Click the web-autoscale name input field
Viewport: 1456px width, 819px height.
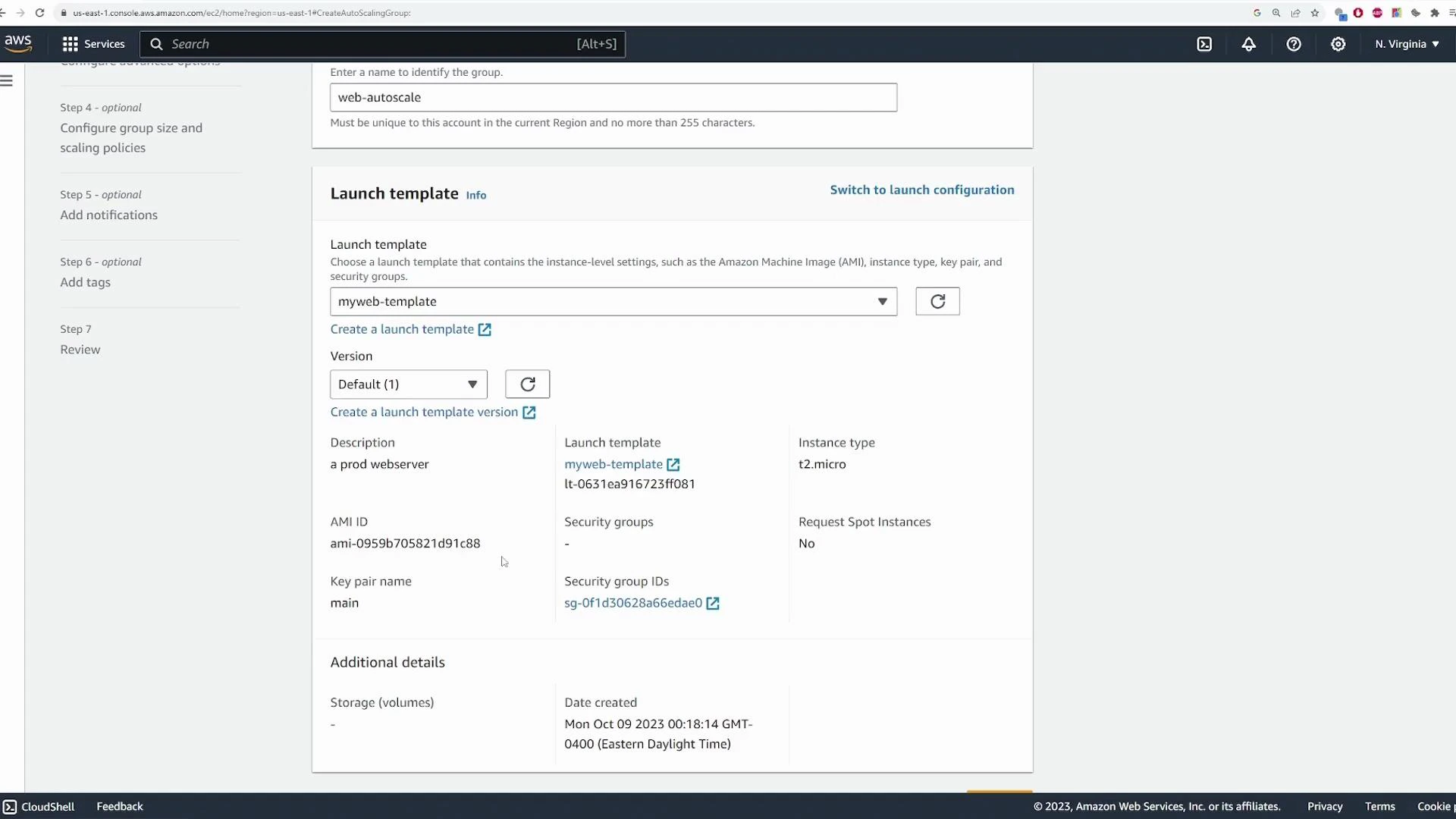pyautogui.click(x=613, y=97)
